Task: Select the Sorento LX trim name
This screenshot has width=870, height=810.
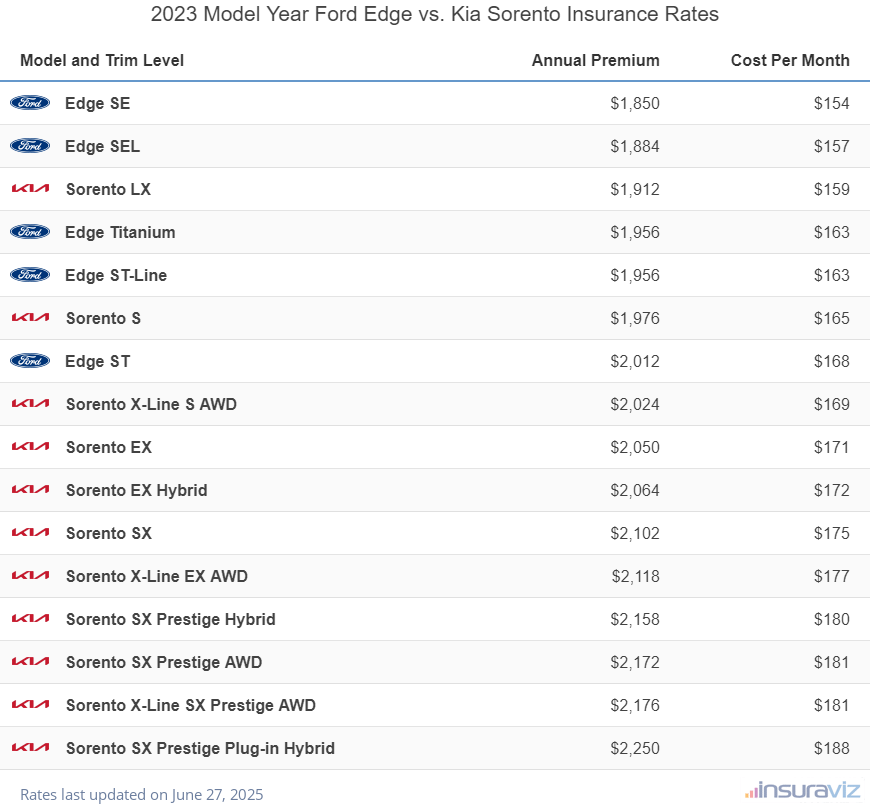Action: click(108, 189)
